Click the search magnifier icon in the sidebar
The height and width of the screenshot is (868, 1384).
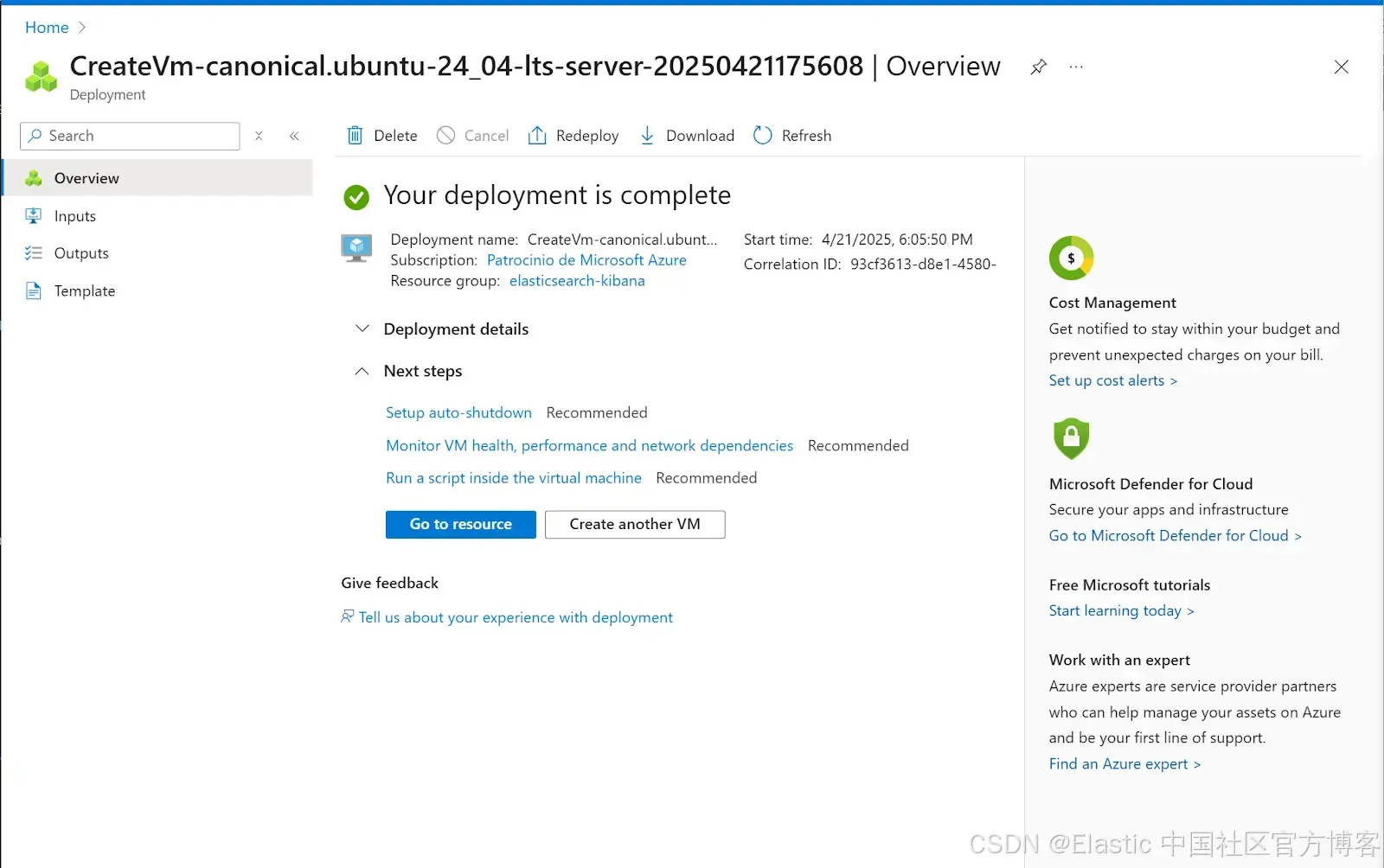pyautogui.click(x=35, y=136)
